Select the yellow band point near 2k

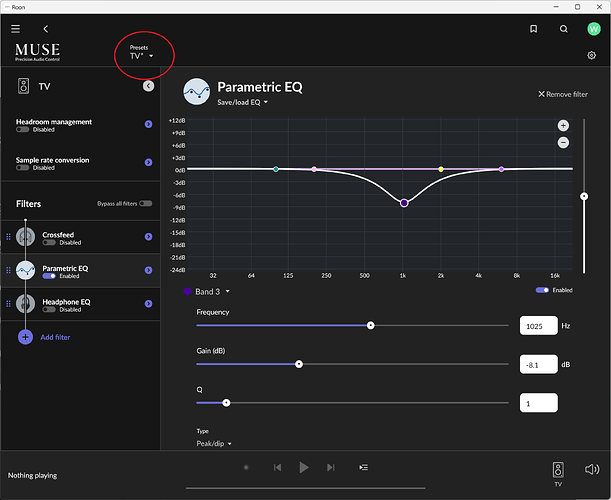tap(441, 169)
